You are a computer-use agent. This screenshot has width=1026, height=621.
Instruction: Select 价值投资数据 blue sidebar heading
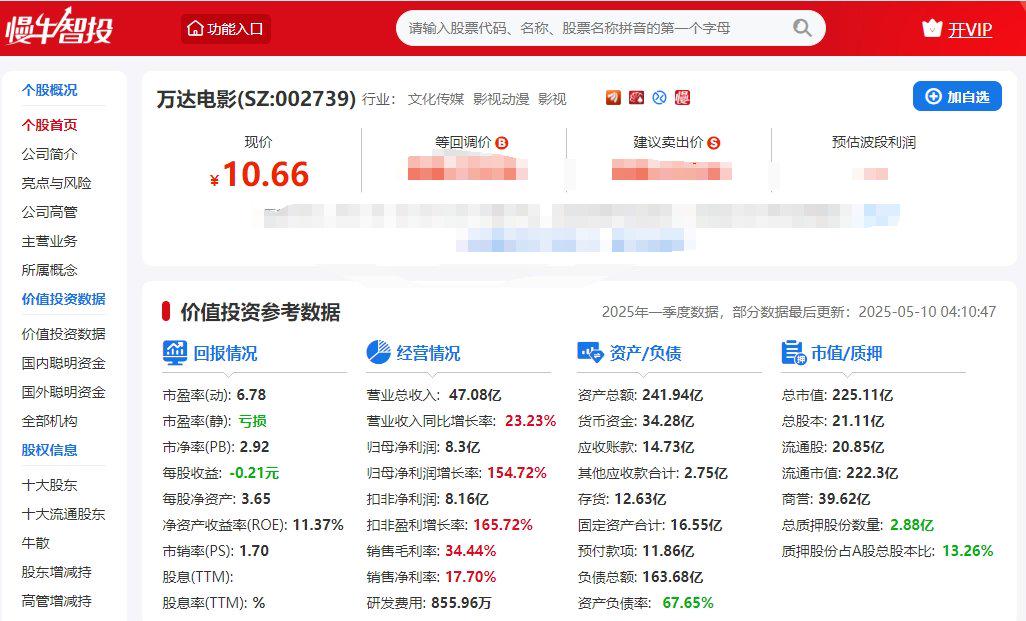pyautogui.click(x=63, y=299)
